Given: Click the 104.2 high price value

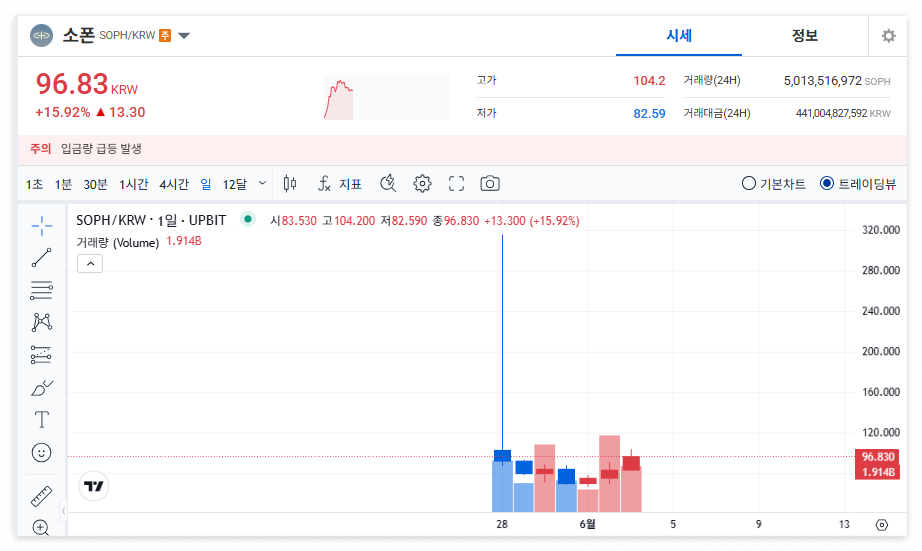Looking at the screenshot, I should click(x=649, y=81).
